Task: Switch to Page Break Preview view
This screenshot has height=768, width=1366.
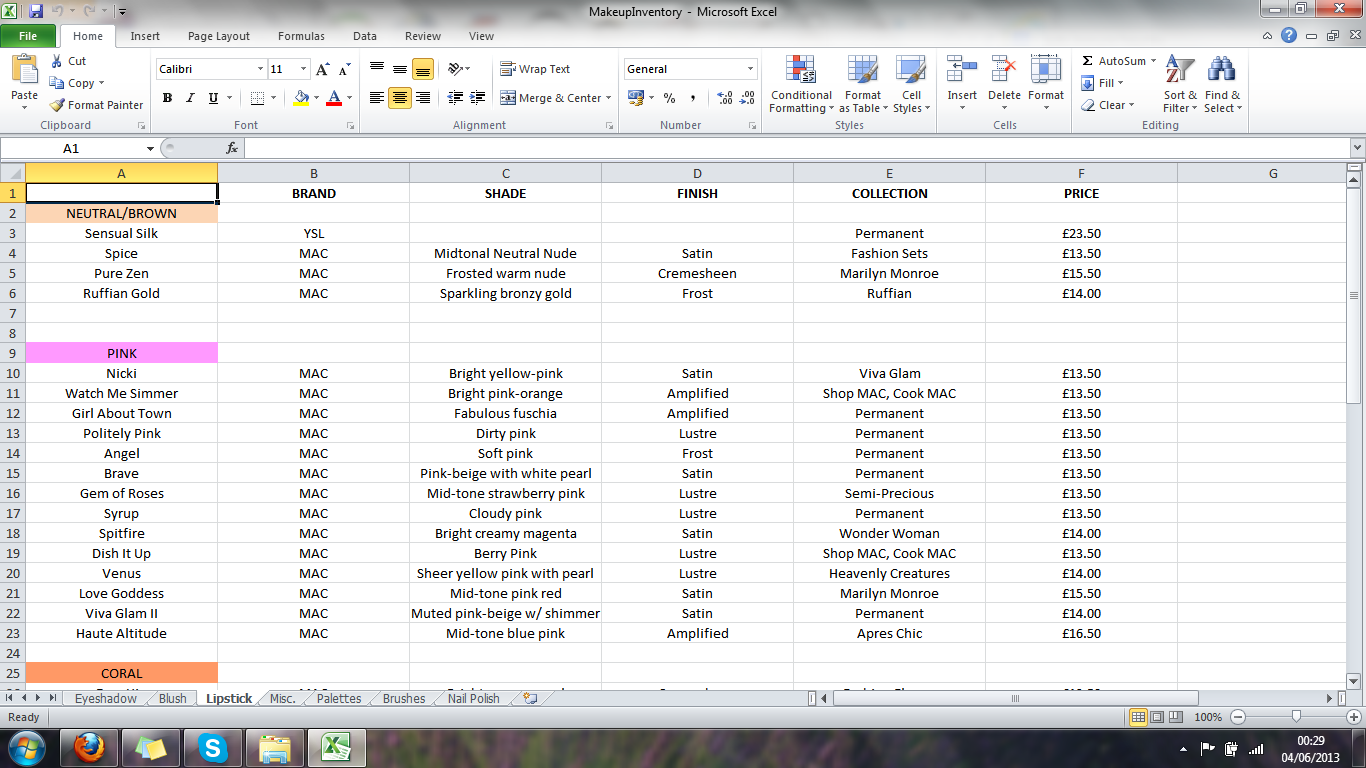Action: tap(1176, 717)
